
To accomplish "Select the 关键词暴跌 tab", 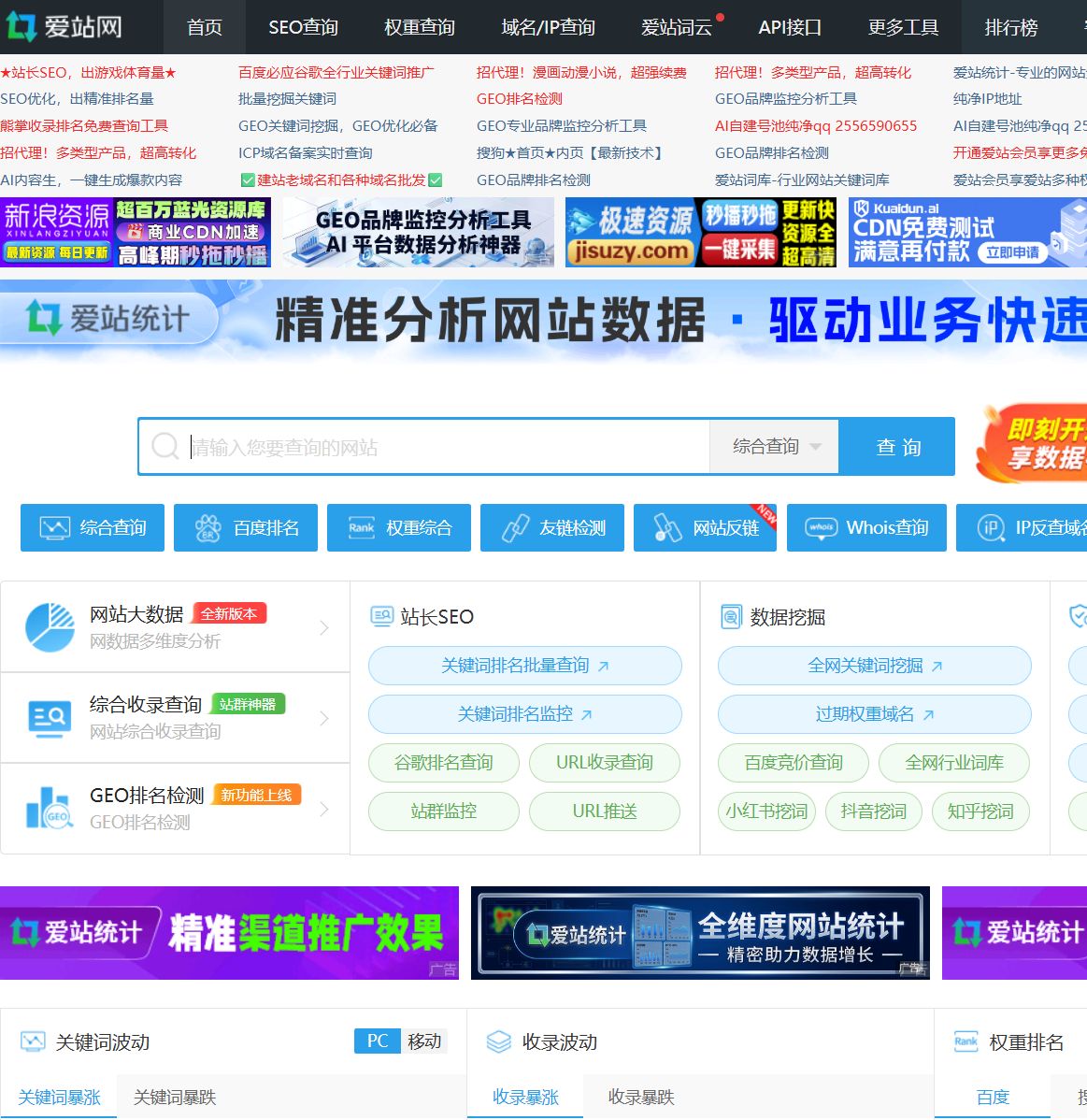I will 175,1098.
